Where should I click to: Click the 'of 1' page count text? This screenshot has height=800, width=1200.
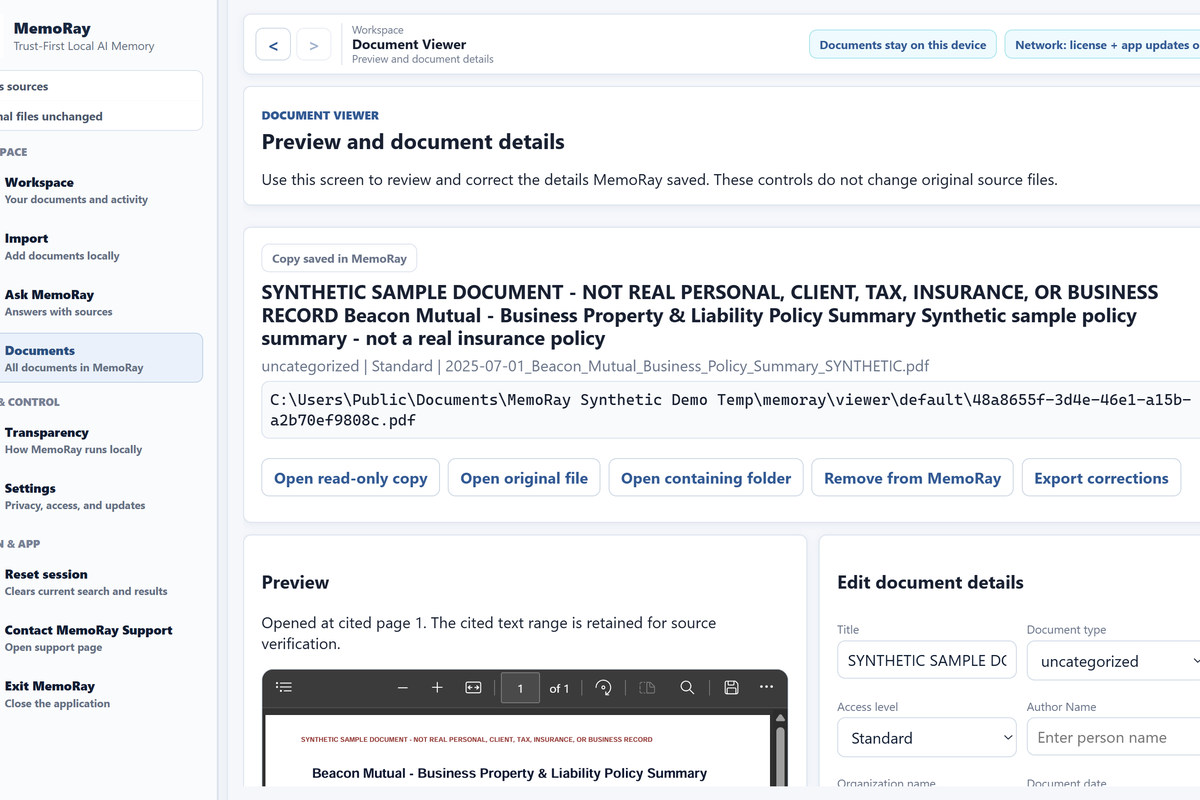point(559,688)
